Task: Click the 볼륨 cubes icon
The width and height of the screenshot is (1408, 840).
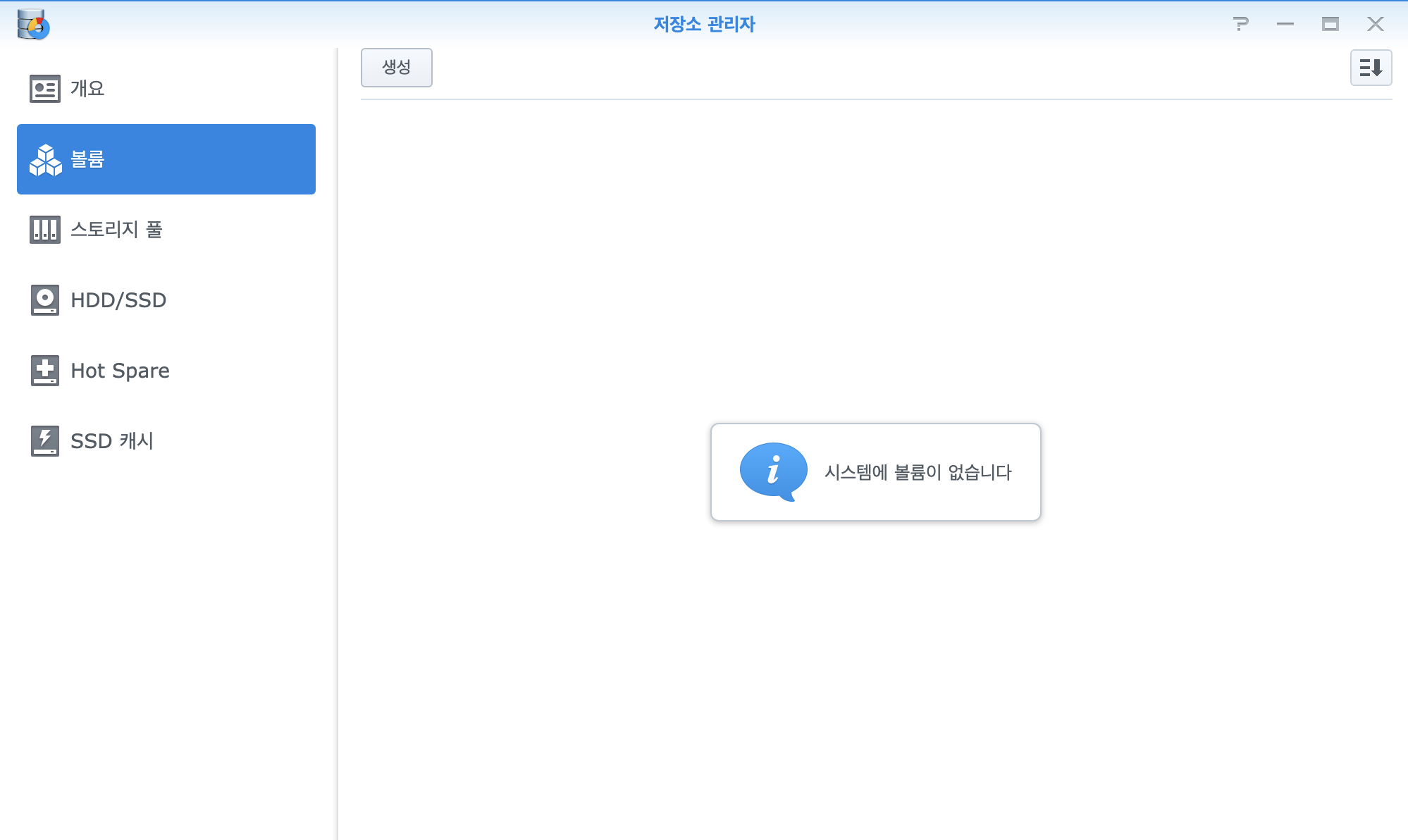Action: [45, 160]
